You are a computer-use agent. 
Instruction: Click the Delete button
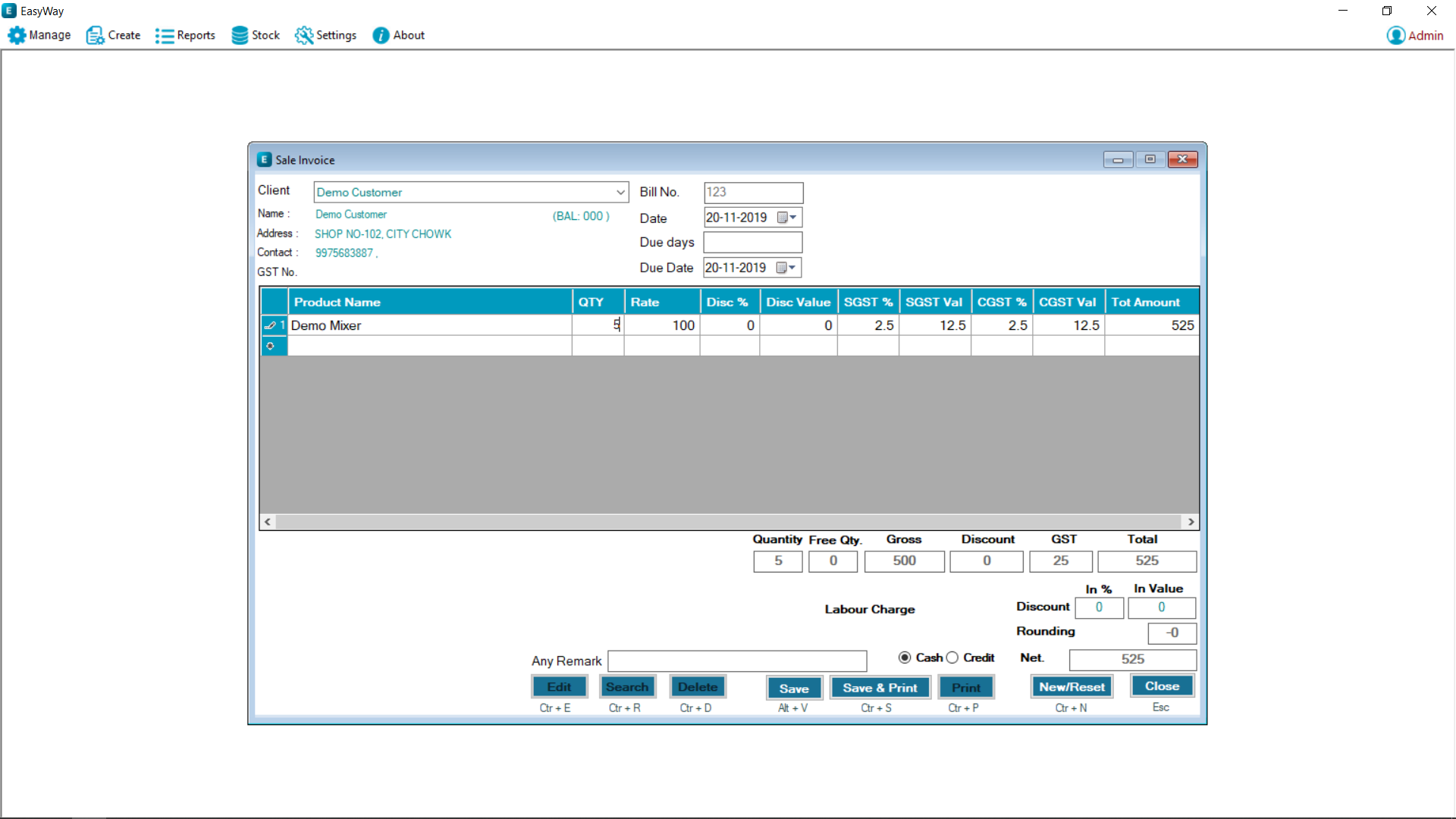click(697, 687)
